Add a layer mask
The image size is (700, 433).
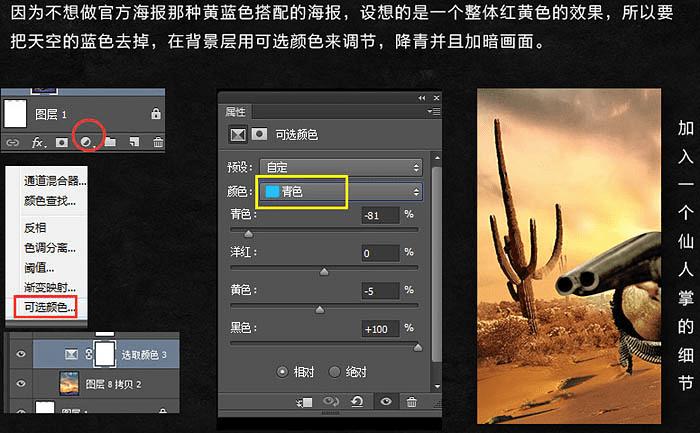pos(62,142)
